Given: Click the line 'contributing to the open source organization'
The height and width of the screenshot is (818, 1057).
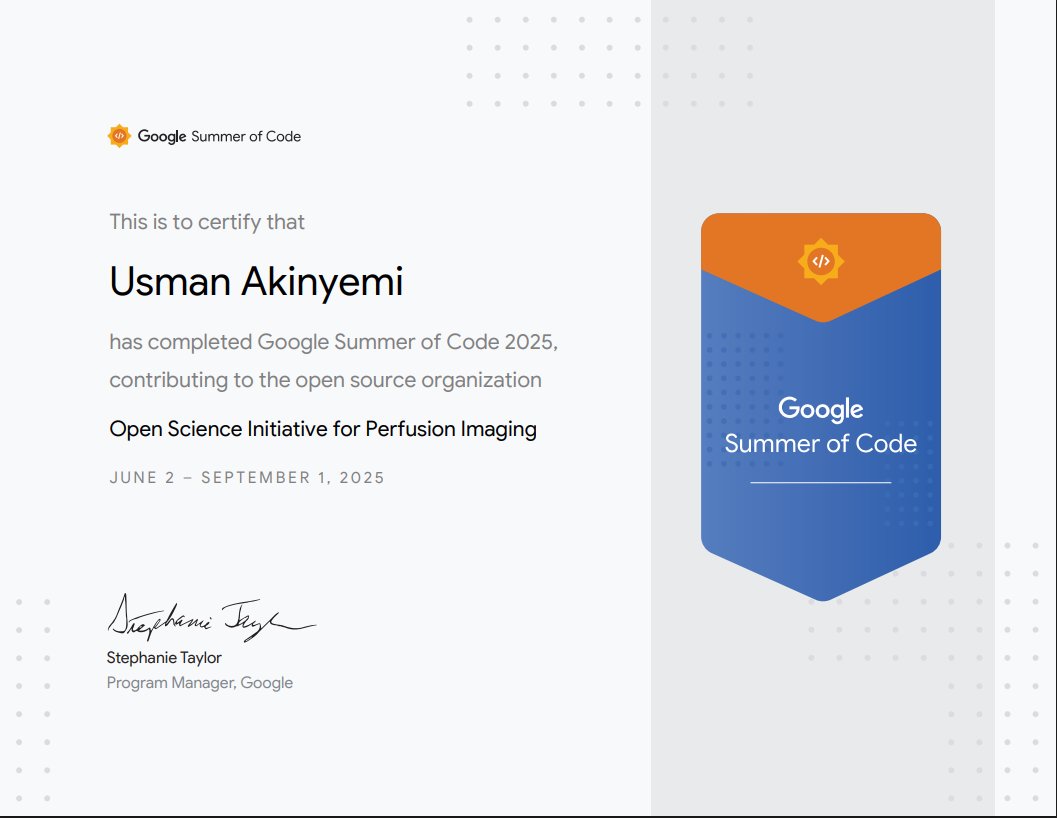Looking at the screenshot, I should pyautogui.click(x=325, y=380).
